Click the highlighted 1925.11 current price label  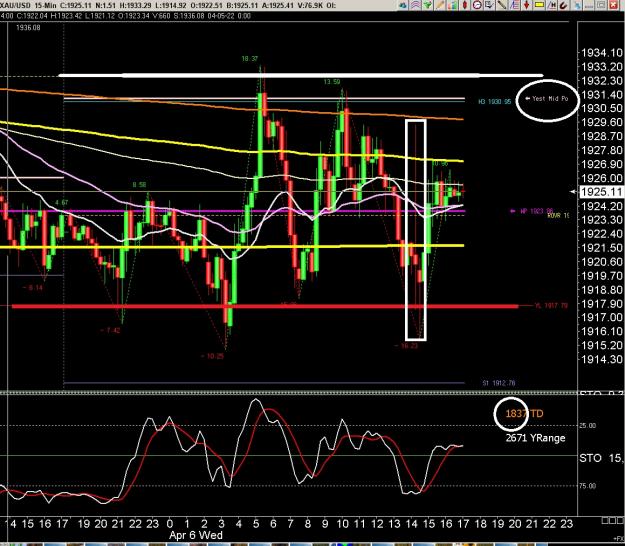601,192
